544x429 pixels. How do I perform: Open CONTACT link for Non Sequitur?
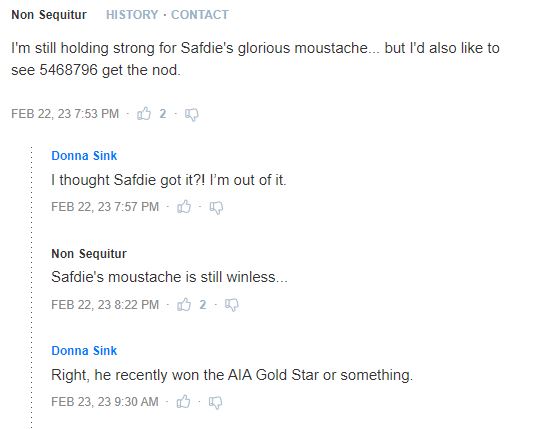[x=200, y=15]
